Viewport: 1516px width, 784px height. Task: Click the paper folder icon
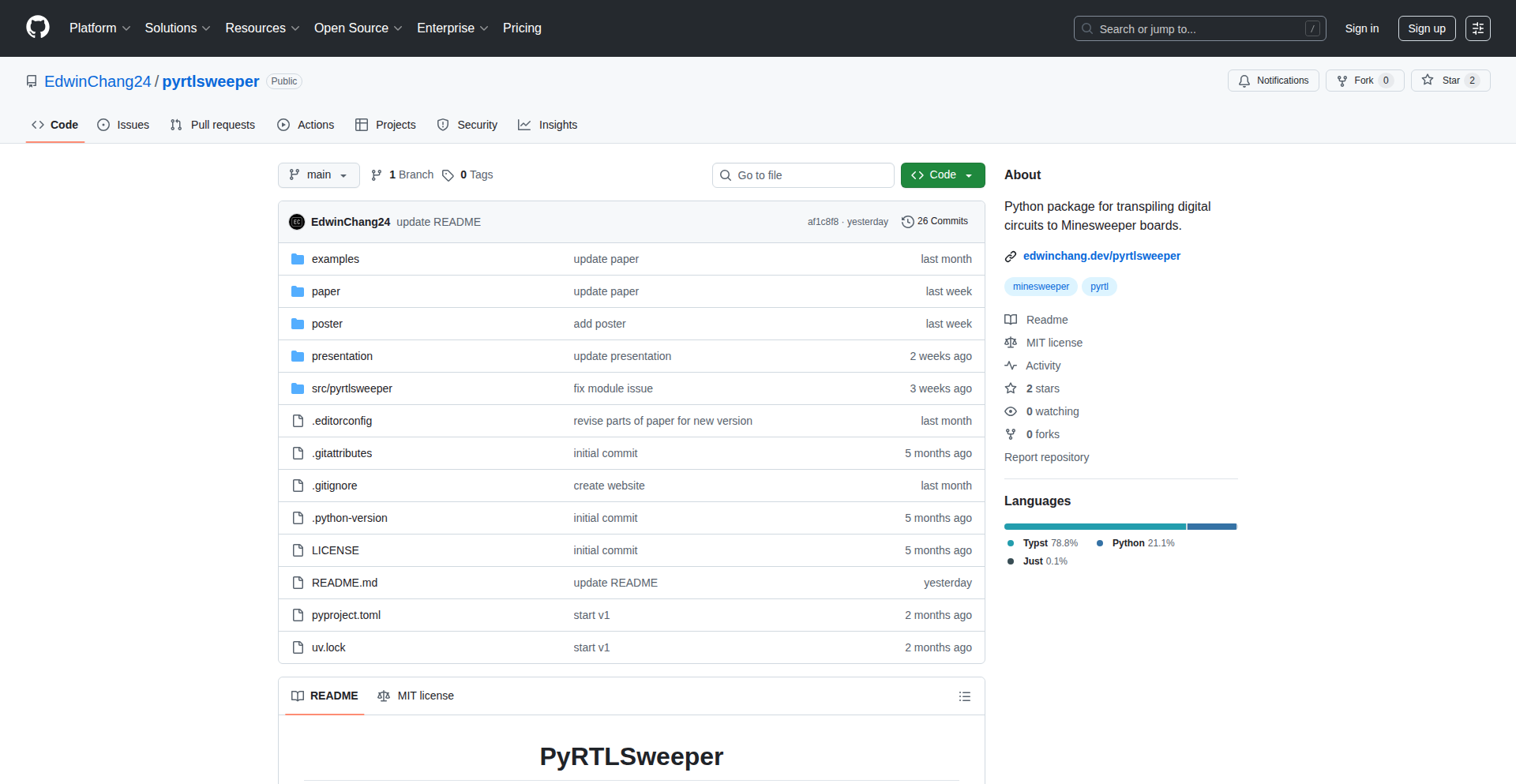coord(298,291)
